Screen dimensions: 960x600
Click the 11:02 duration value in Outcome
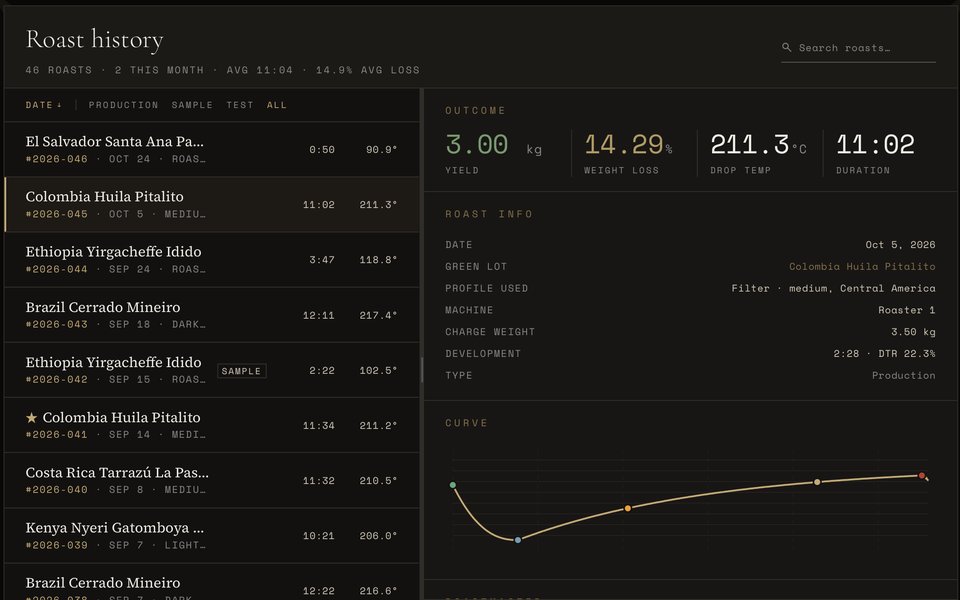tap(875, 145)
